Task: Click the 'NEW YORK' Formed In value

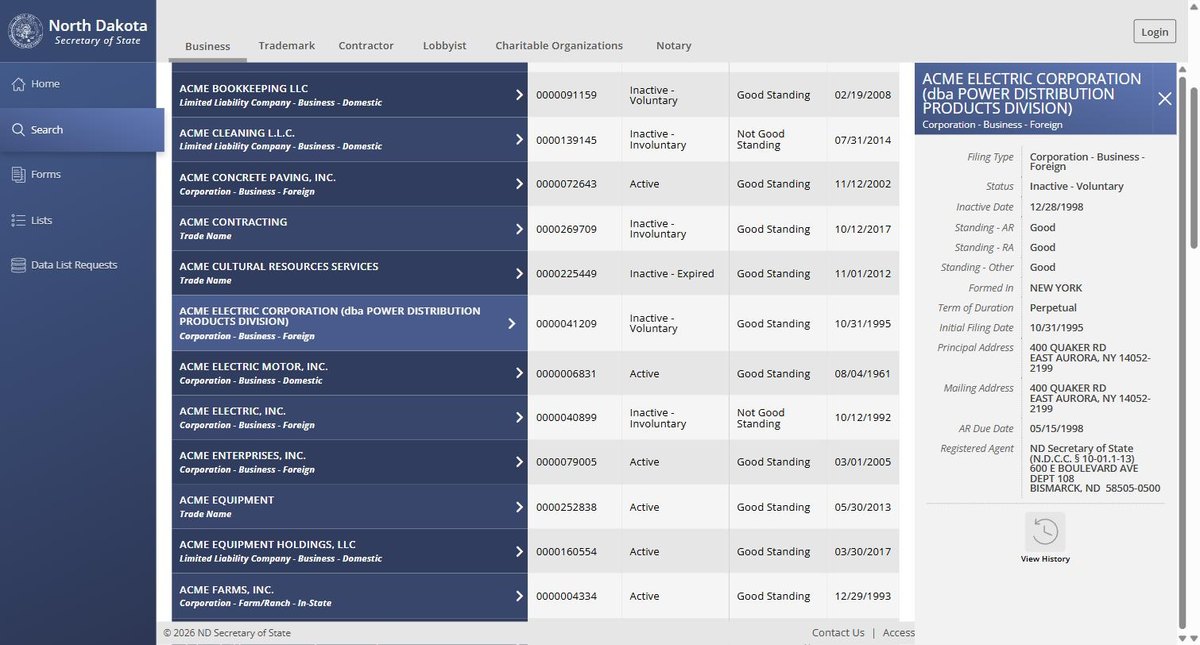Action: point(1055,288)
